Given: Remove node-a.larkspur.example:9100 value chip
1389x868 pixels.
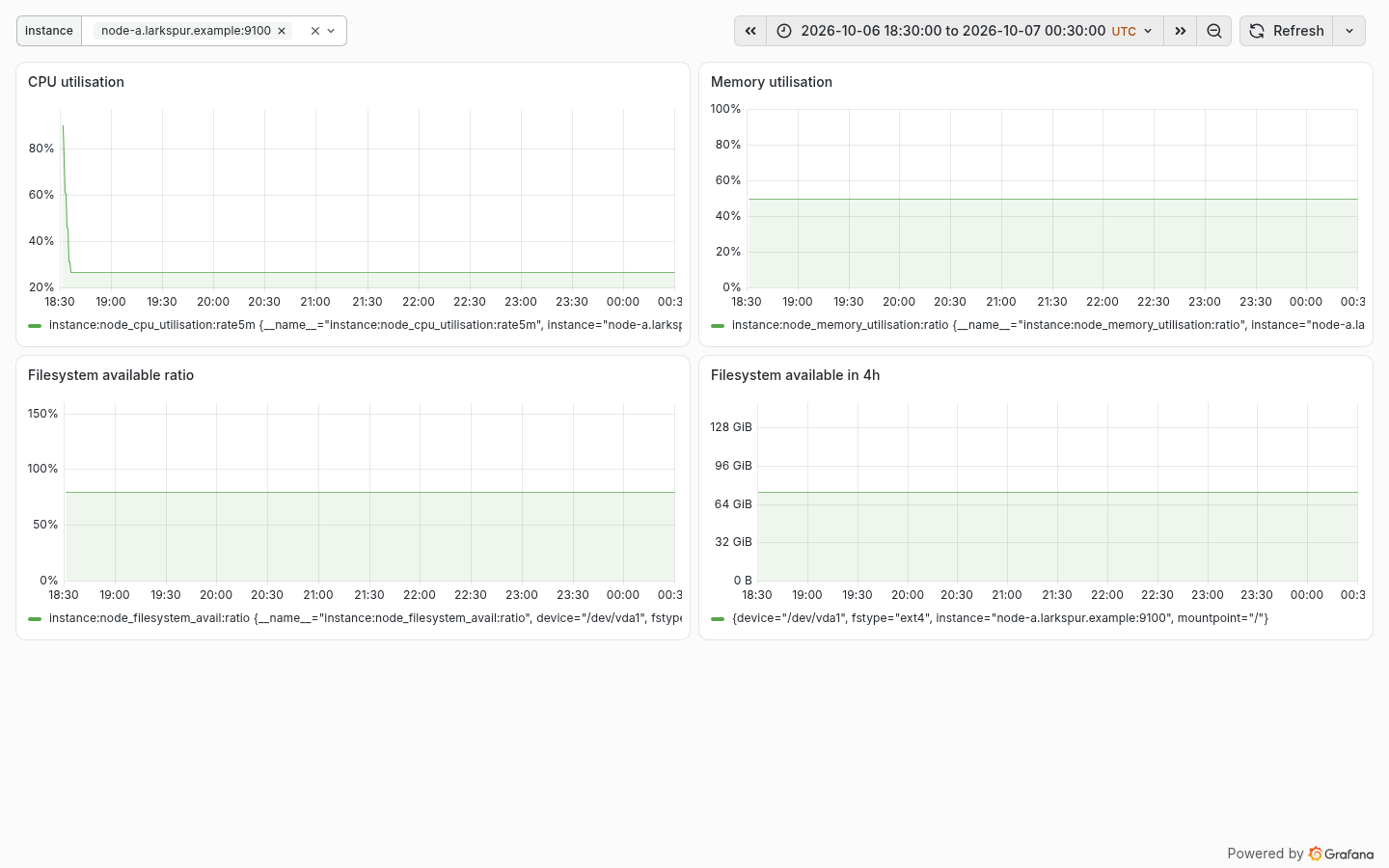Looking at the screenshot, I should click(282, 31).
